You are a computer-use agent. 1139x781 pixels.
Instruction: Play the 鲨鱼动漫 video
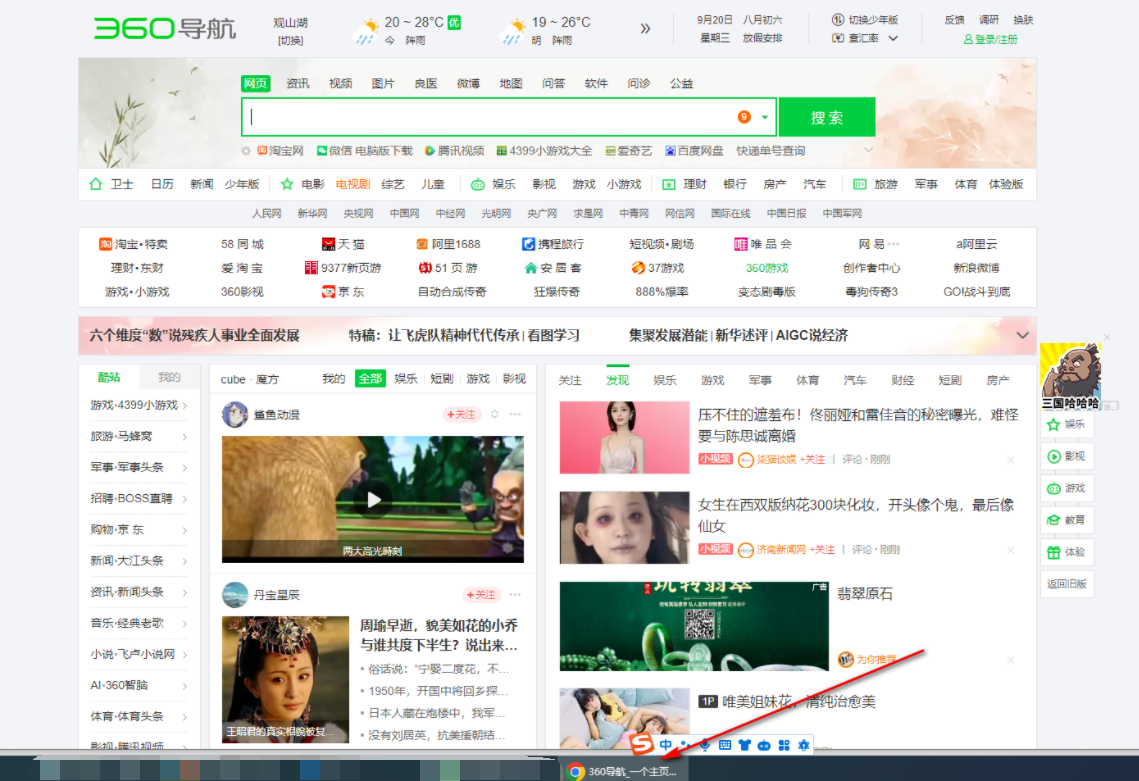(x=373, y=499)
